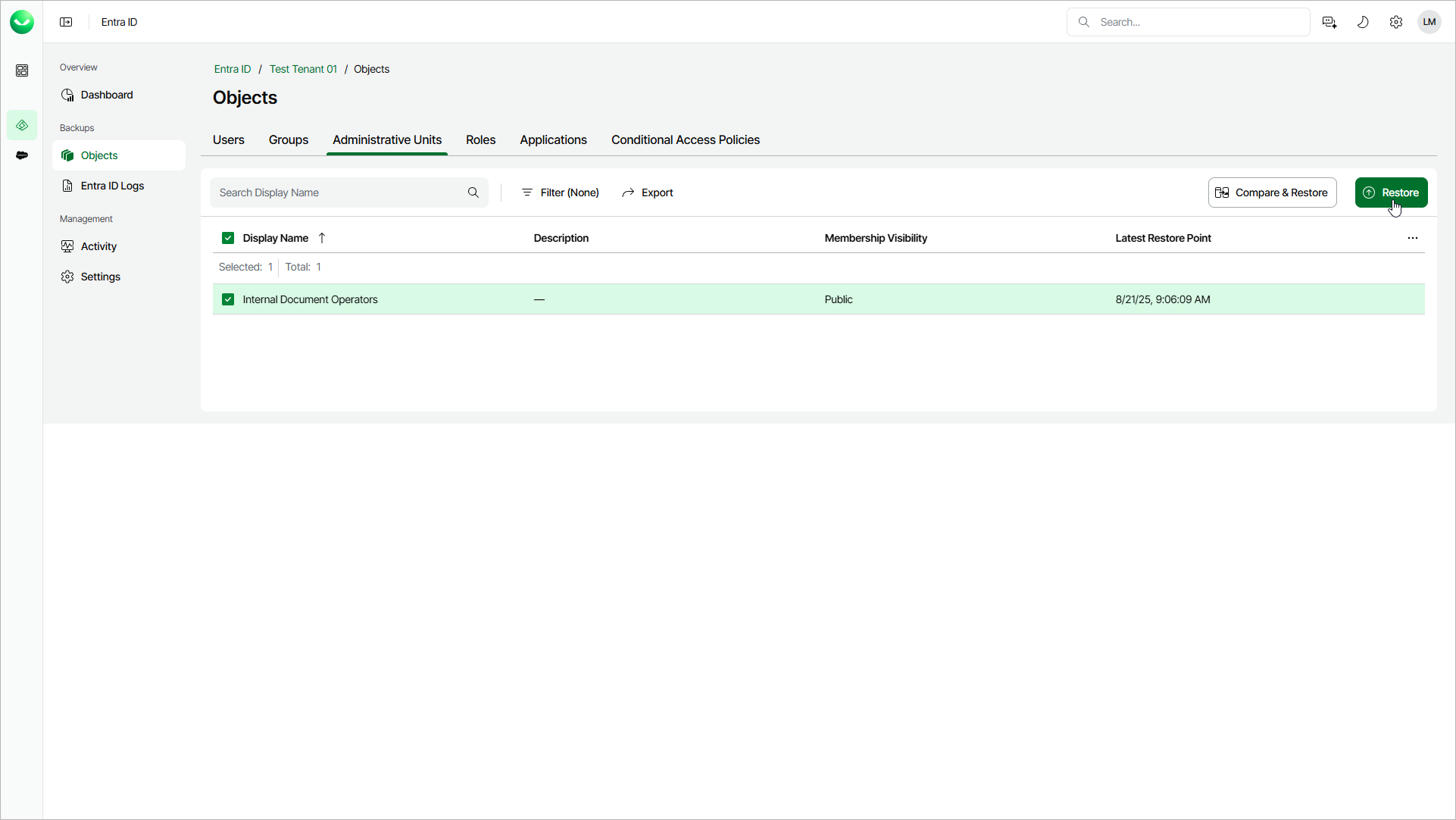
Task: Open the chat feedback icon in header
Action: click(x=1329, y=22)
